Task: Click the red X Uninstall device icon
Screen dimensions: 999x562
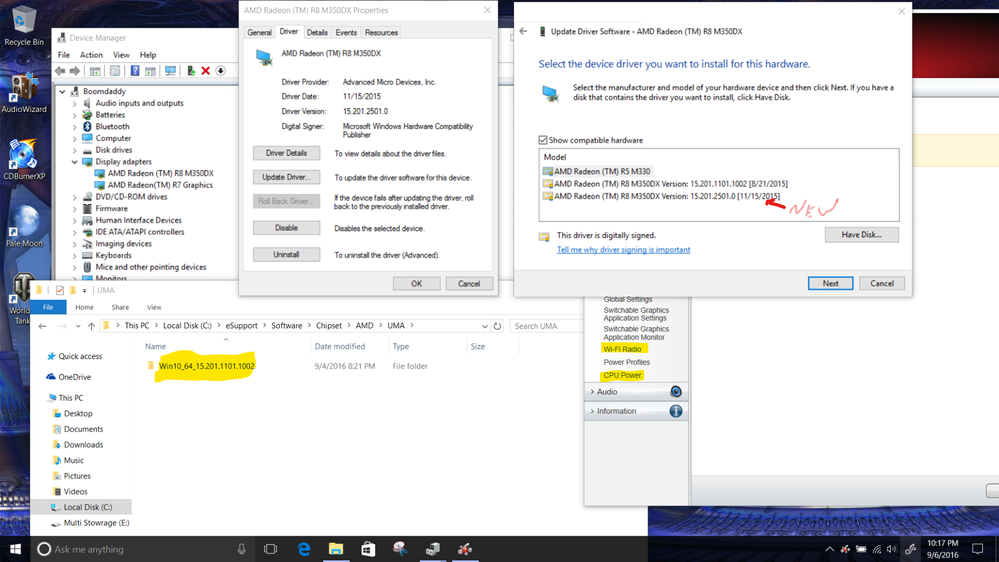Action: pyautogui.click(x=206, y=71)
